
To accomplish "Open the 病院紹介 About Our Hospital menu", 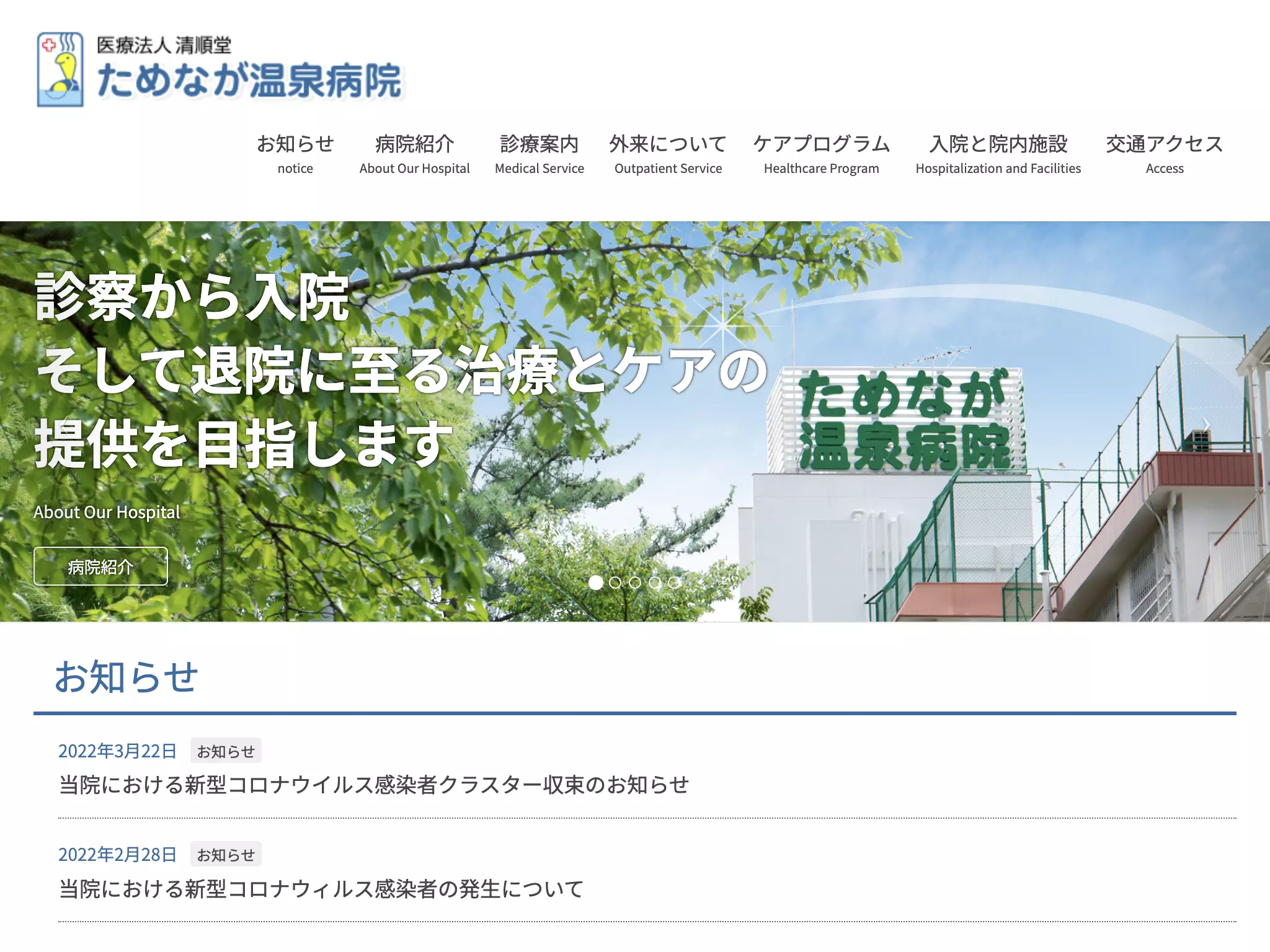I will click(414, 154).
